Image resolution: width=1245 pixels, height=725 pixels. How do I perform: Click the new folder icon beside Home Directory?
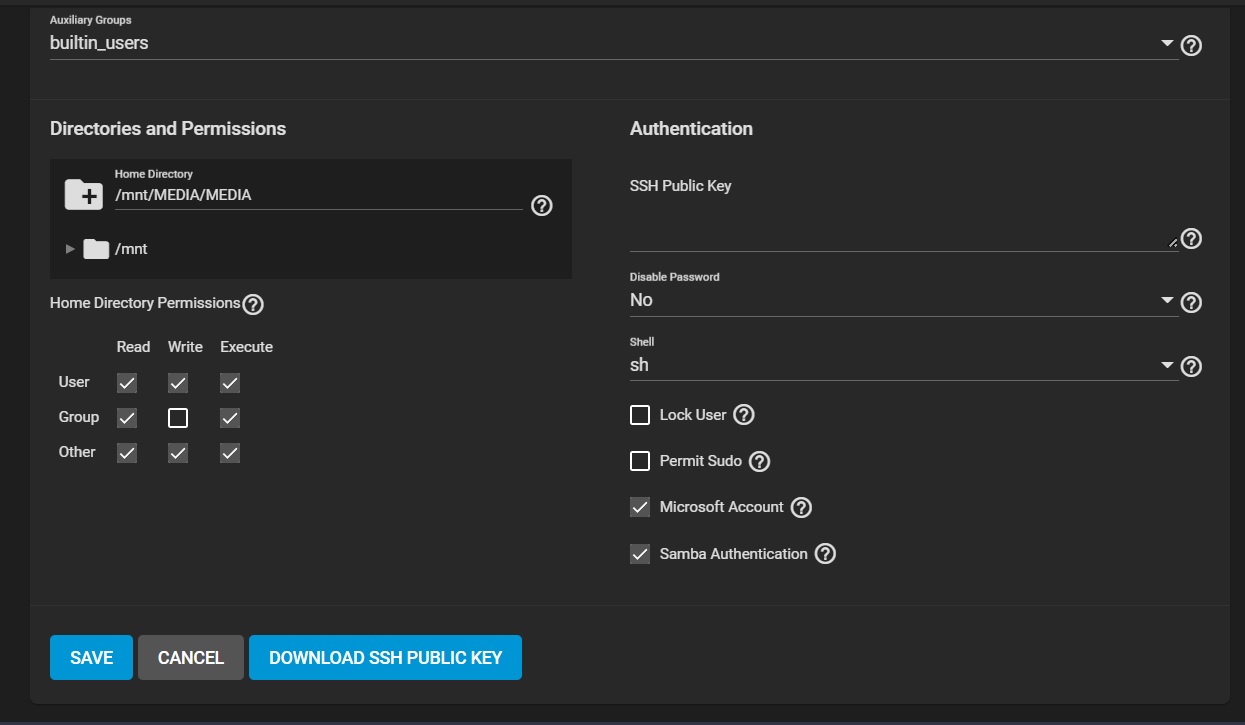tap(83, 195)
